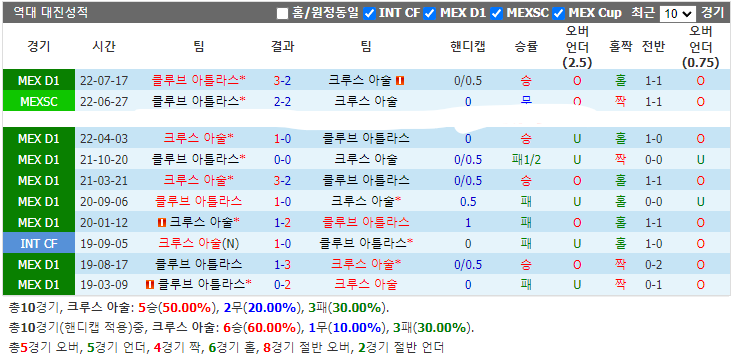
Task: Click the red card icon before 크루스 아술 on 20-01-12
Action: tap(162, 223)
